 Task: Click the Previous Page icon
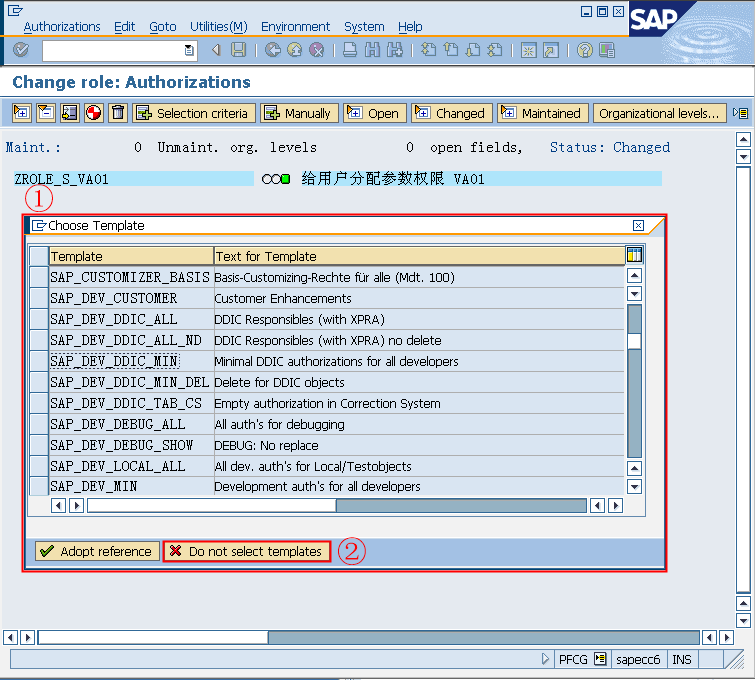pyautogui.click(x=451, y=50)
